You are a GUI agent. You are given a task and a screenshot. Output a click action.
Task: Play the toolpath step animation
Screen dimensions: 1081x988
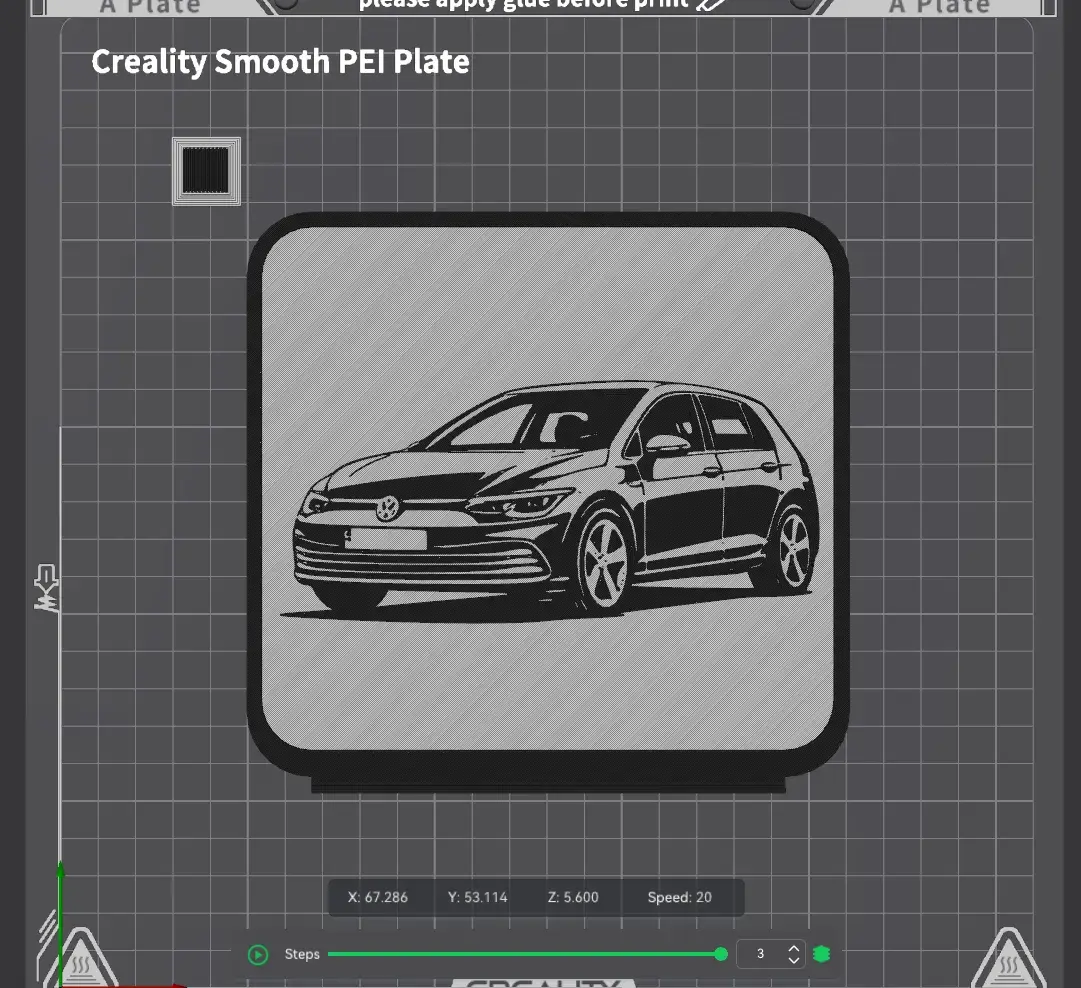(x=258, y=954)
